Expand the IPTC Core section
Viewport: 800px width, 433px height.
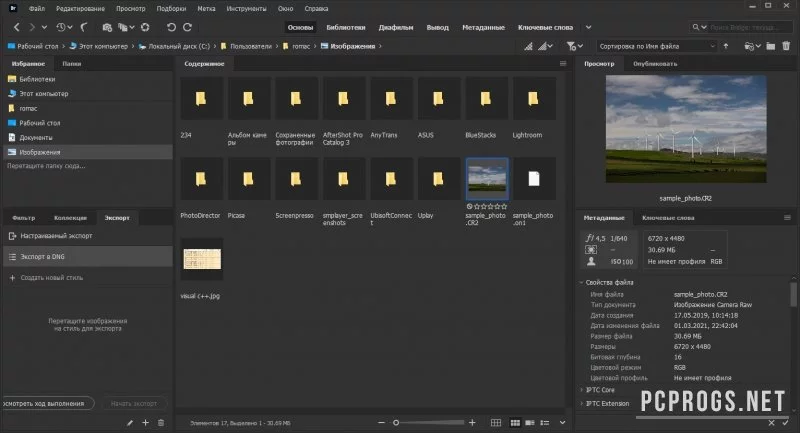pyautogui.click(x=581, y=390)
